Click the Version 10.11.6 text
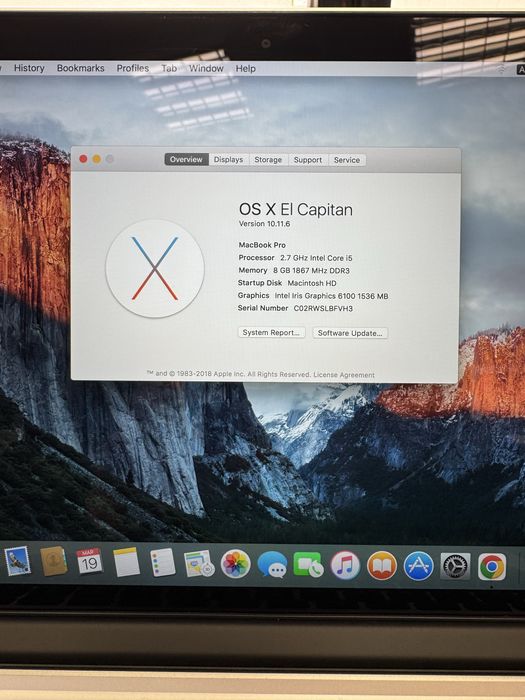 point(264,224)
